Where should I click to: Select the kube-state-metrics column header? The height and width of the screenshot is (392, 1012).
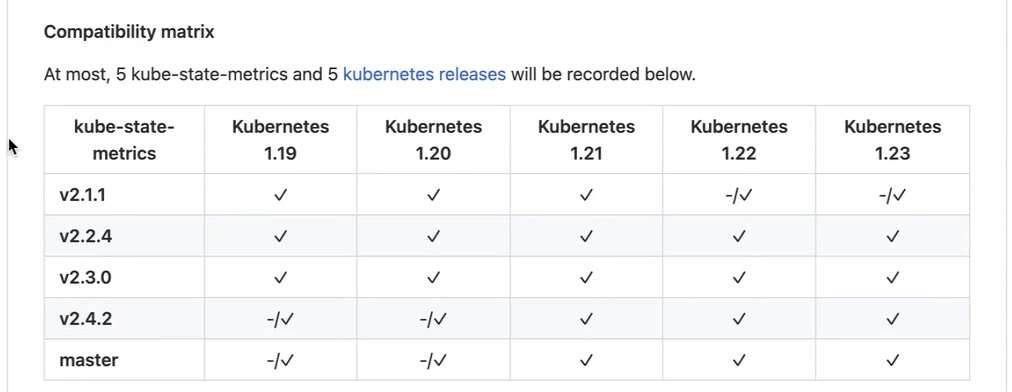[124, 139]
